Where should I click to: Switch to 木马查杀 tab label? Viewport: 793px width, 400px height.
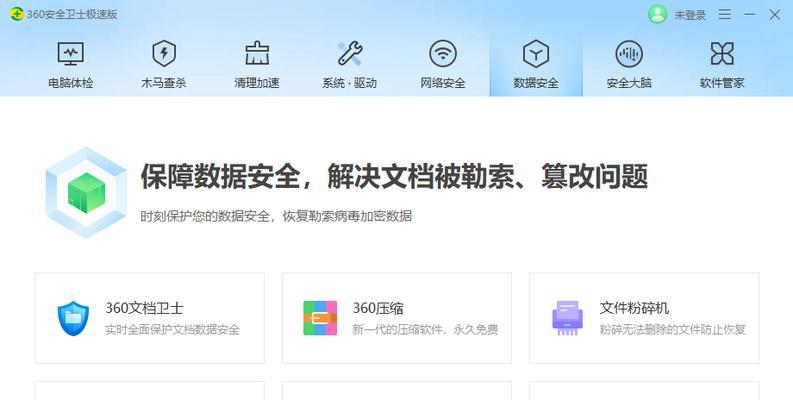[x=164, y=83]
